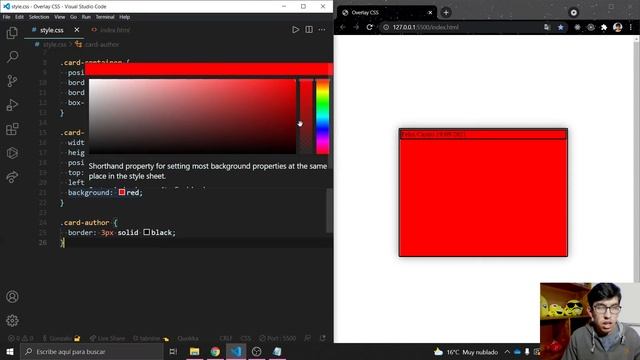This screenshot has width=640, height=360.
Task: Open the Chrome profile avatar
Action: tap(618, 27)
